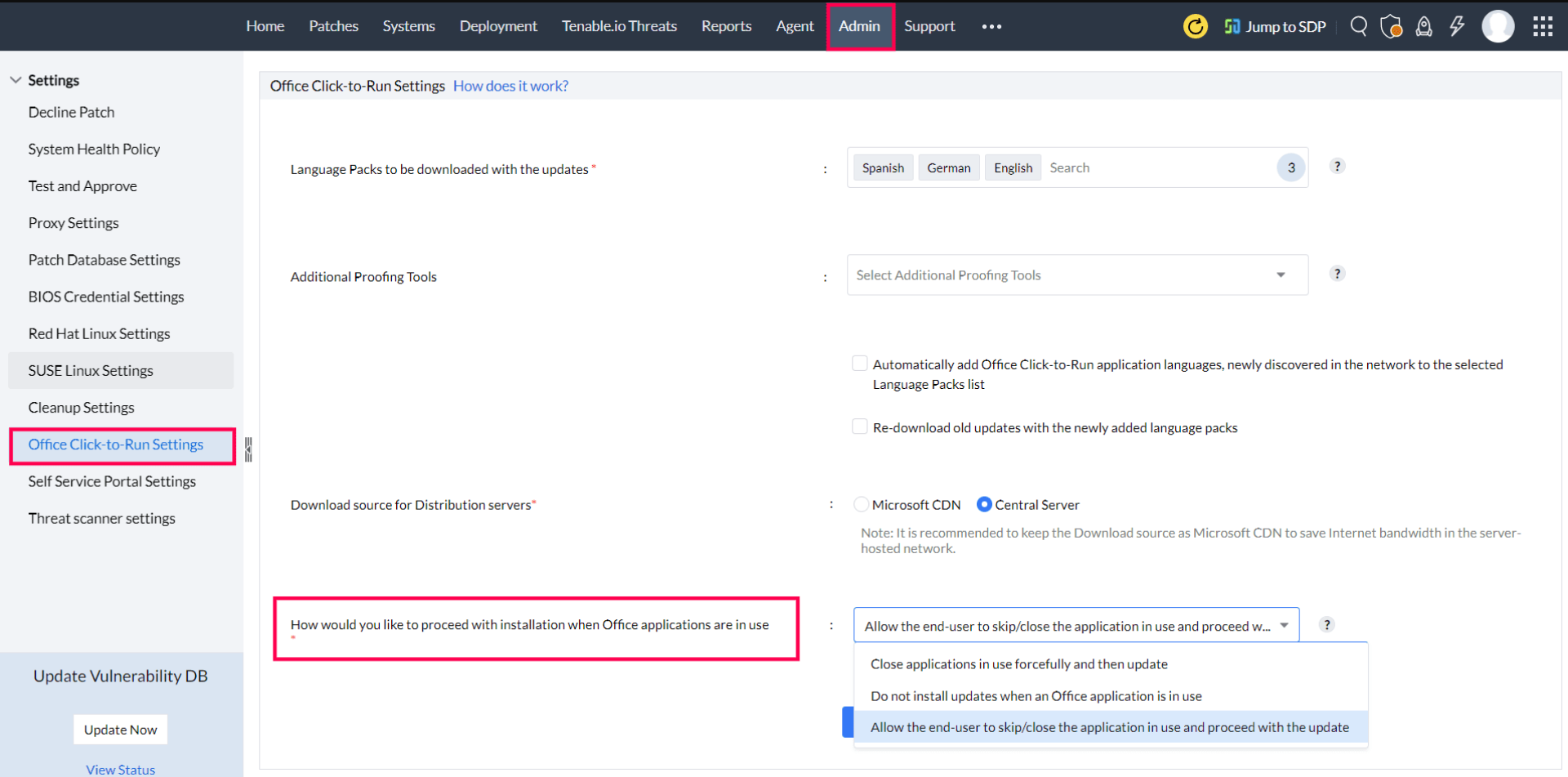Click help icon next to Additional Proofing Tools
Viewport: 1568px width, 777px height.
(1337, 274)
